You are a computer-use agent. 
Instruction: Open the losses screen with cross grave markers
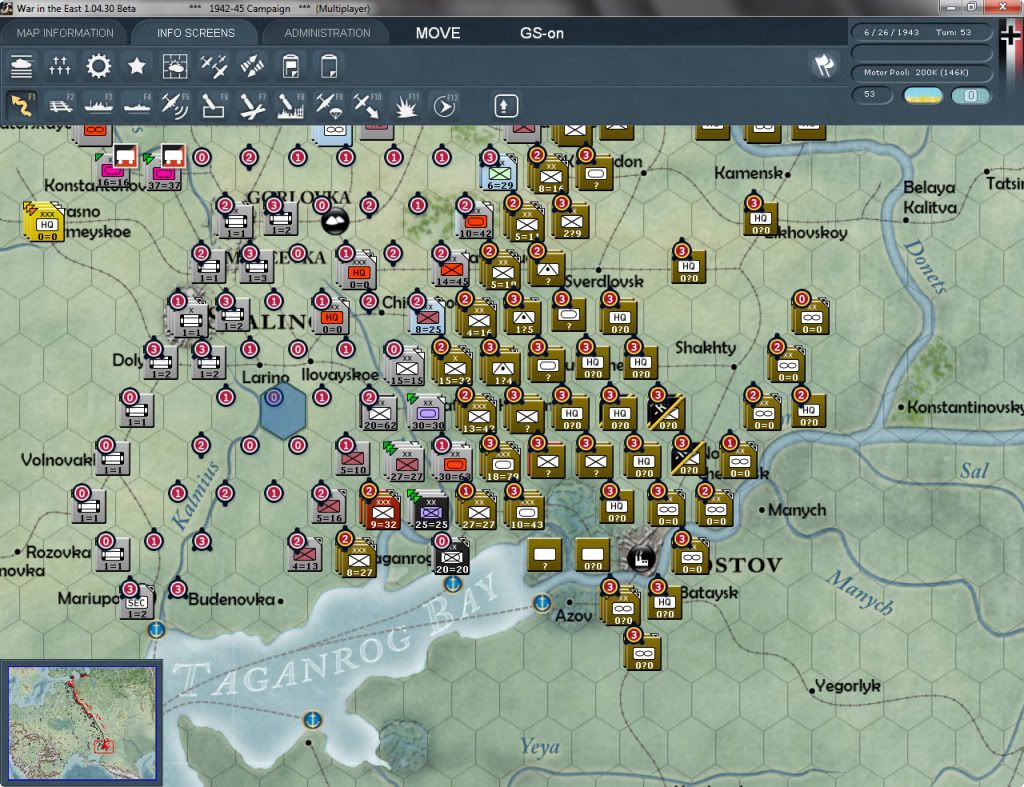[x=59, y=66]
